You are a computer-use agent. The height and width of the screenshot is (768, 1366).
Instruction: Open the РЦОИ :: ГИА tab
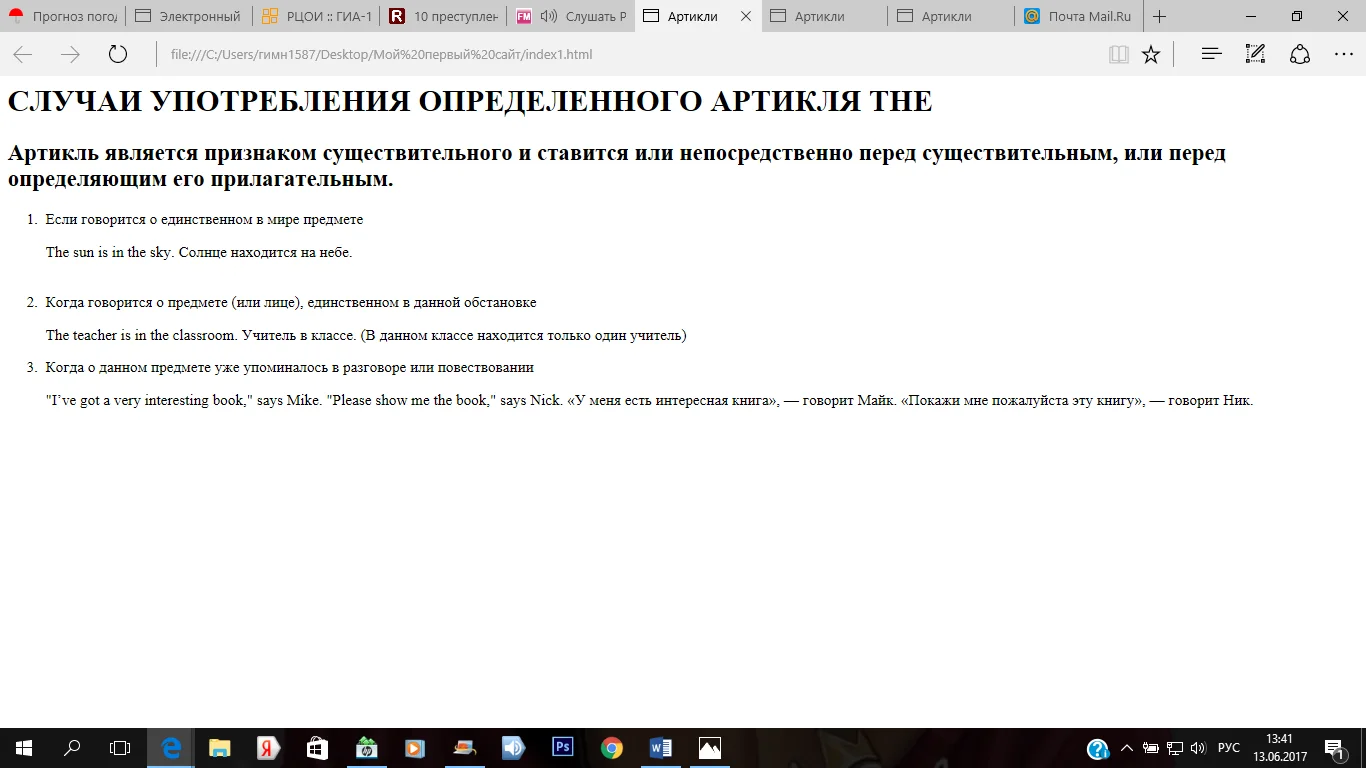tap(316, 16)
